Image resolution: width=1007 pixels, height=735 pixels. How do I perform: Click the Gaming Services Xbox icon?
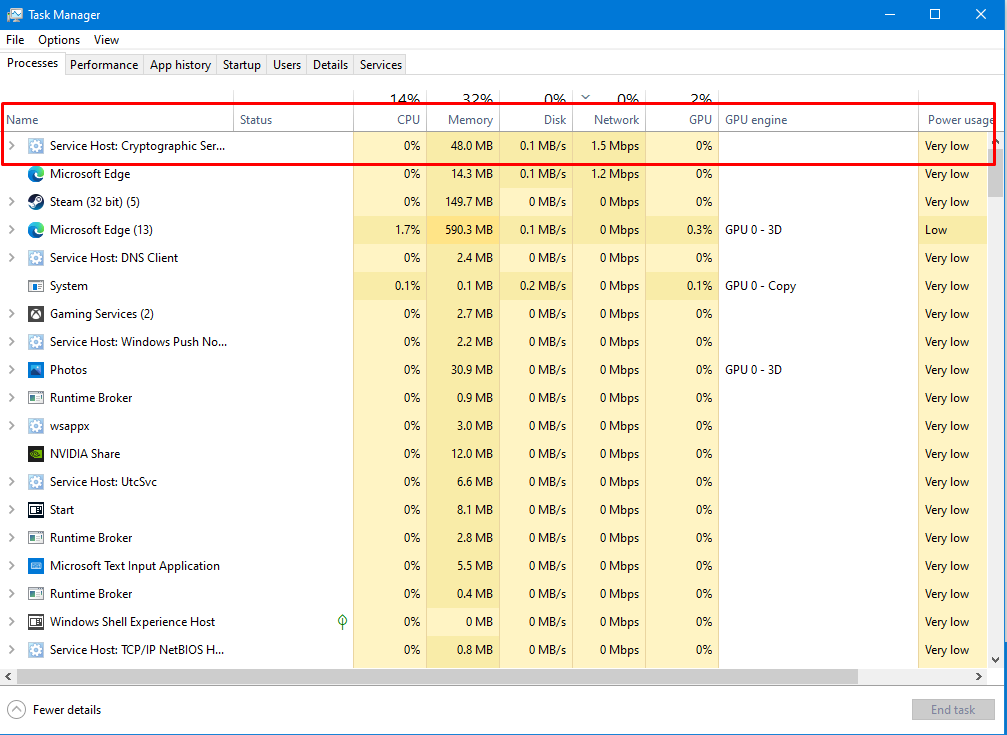click(x=36, y=314)
